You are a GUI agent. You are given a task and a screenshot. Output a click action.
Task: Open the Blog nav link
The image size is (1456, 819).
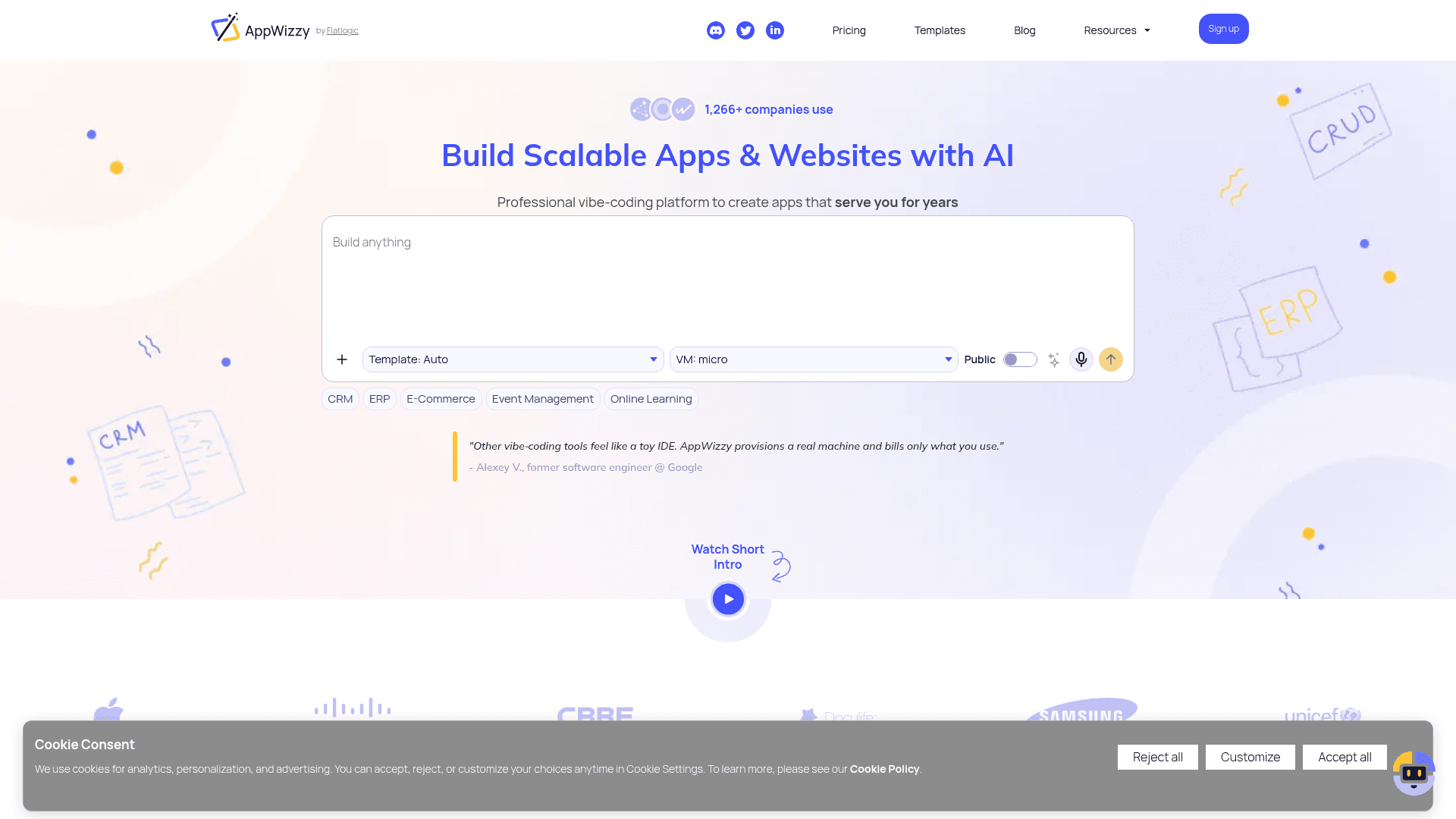click(x=1025, y=30)
